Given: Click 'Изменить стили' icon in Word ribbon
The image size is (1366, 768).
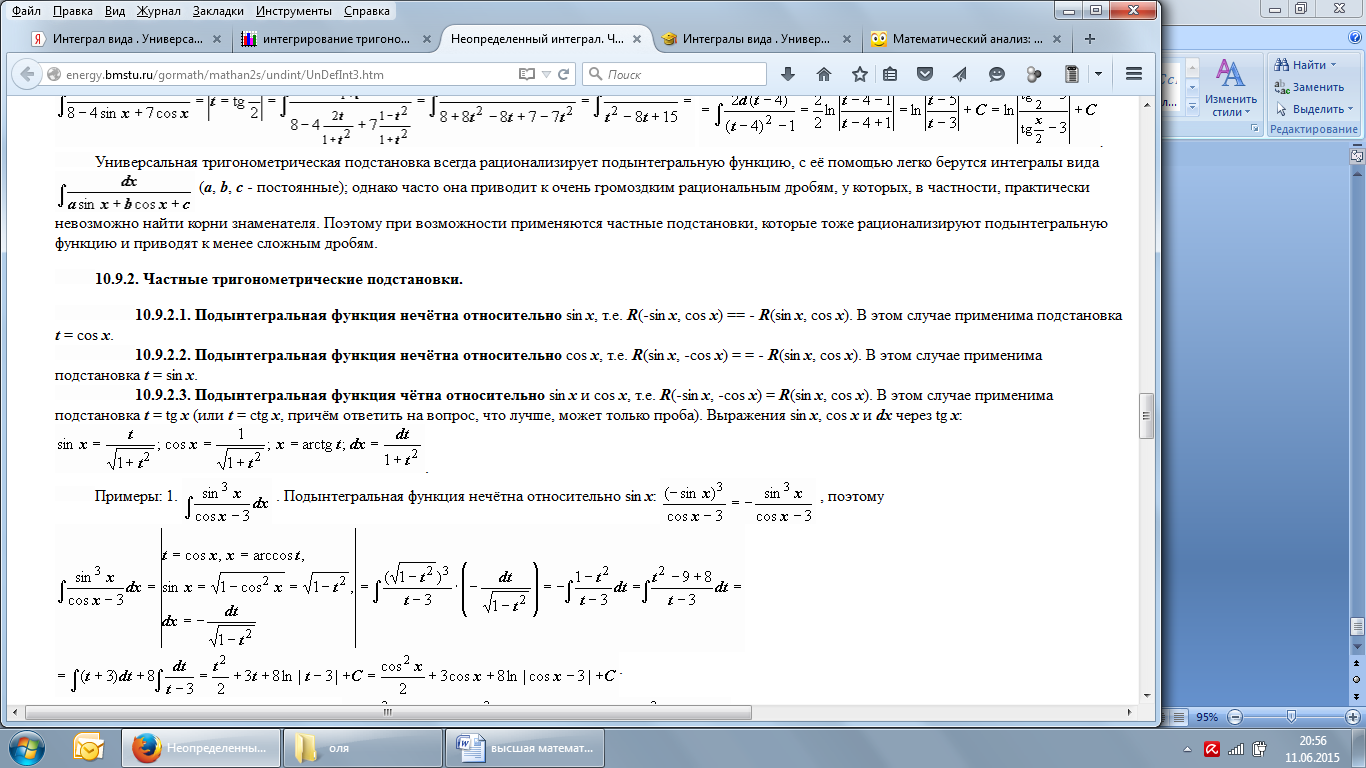Looking at the screenshot, I should 1230,88.
